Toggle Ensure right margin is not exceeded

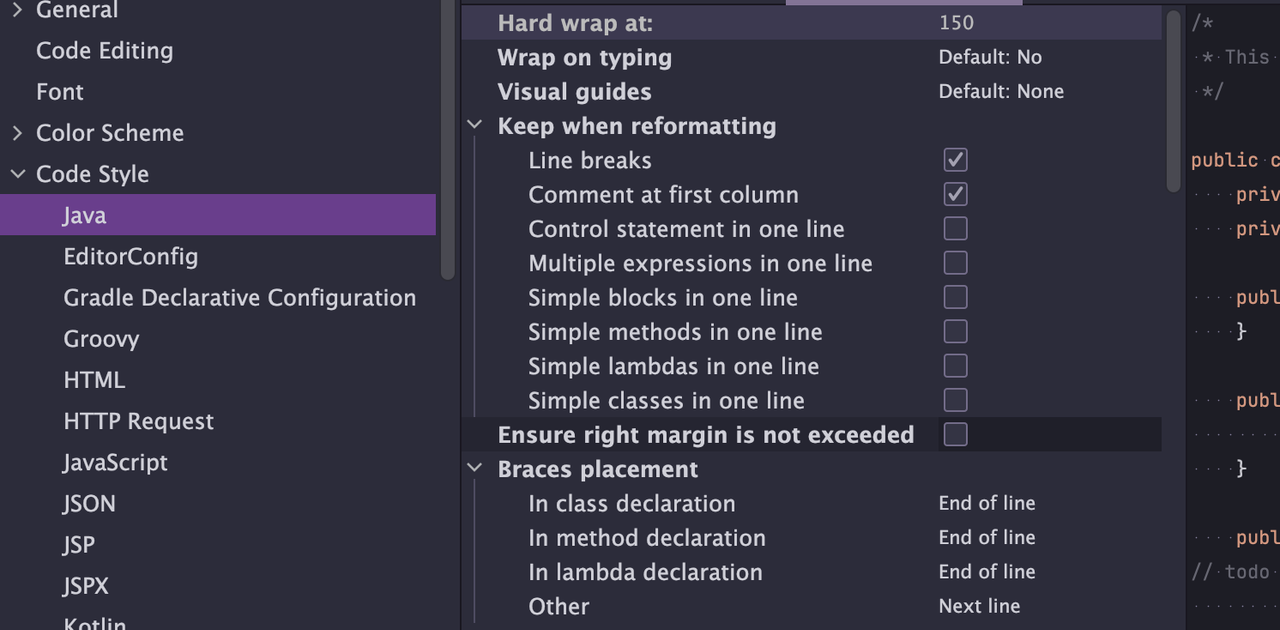[x=956, y=434]
